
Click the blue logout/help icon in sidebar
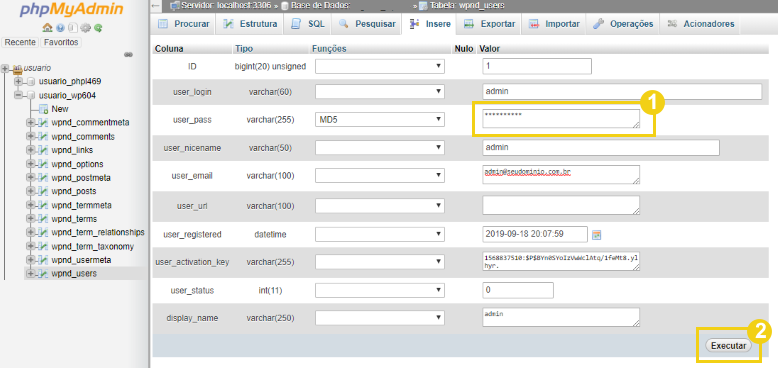point(60,28)
